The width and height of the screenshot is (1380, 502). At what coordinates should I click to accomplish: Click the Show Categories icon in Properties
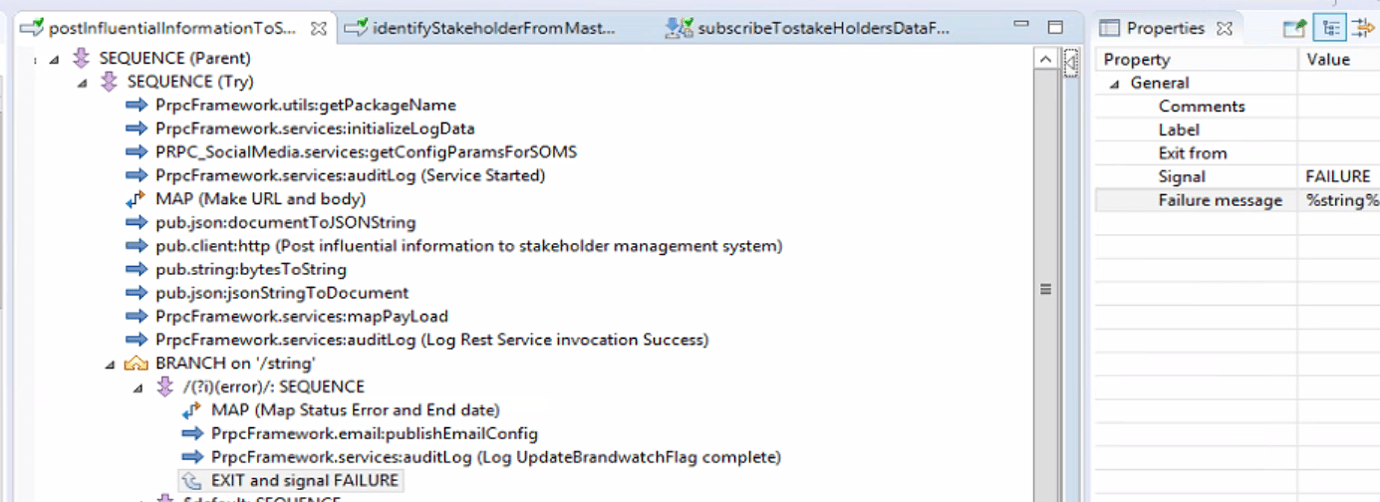[x=1331, y=29]
